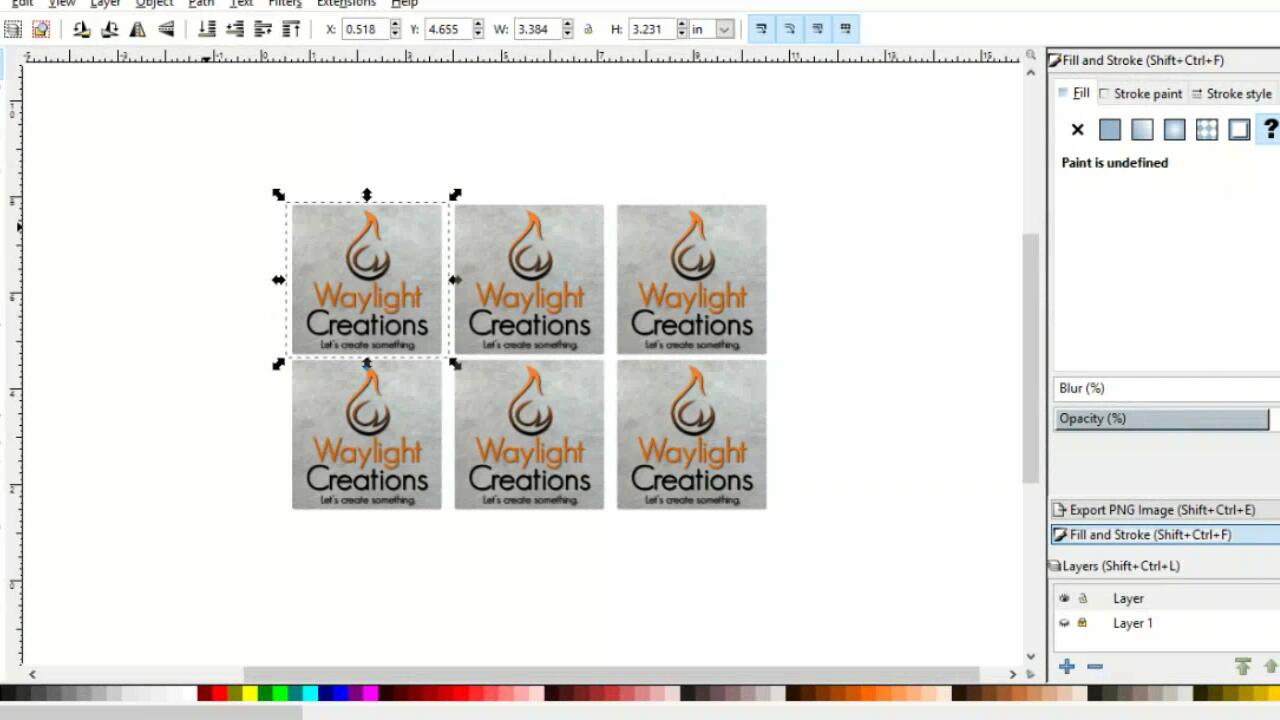
Task: Add a new layer with plus icon
Action: pyautogui.click(x=1066, y=667)
